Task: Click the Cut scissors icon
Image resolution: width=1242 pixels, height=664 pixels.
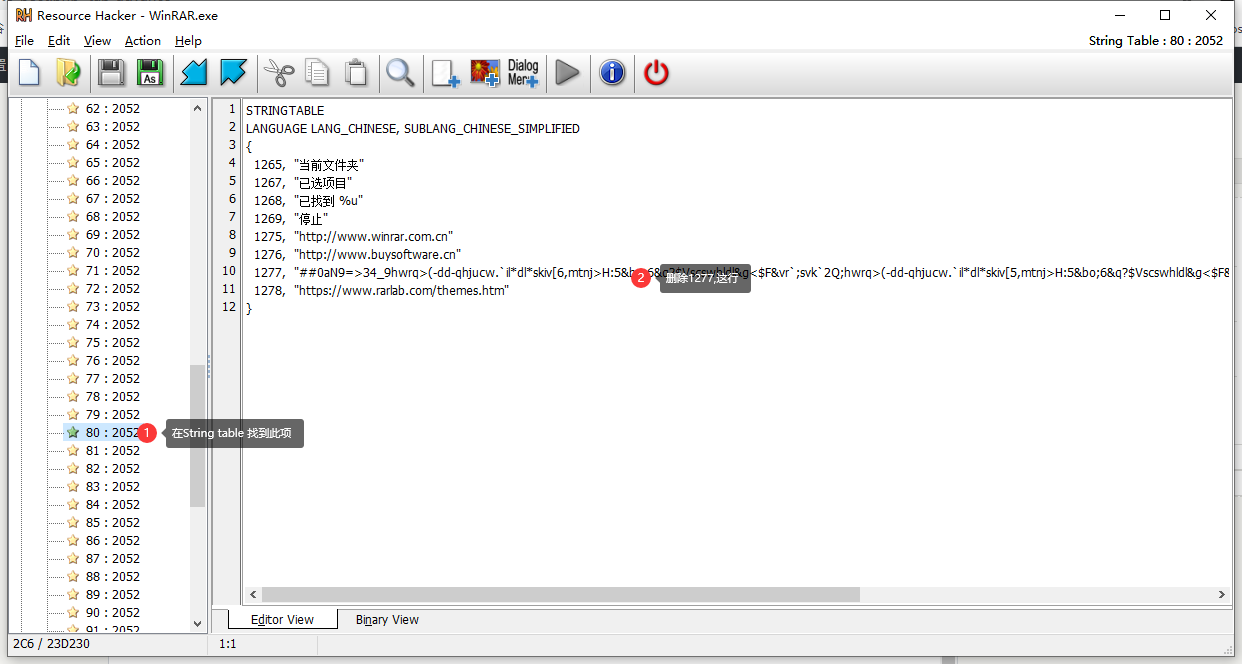Action: (278, 72)
